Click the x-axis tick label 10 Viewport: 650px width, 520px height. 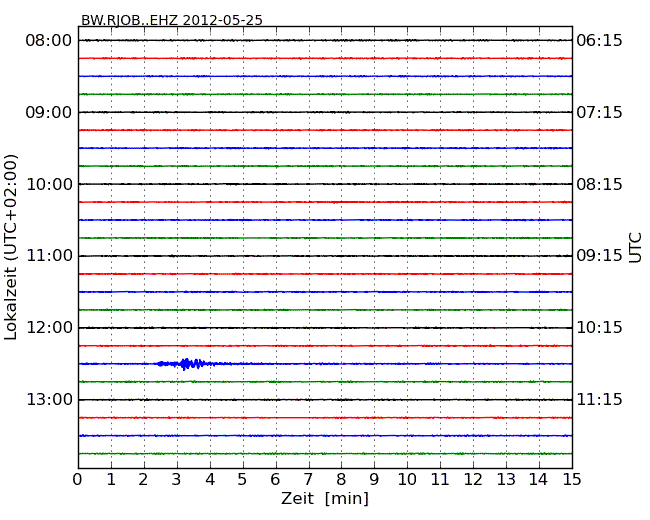[407, 479]
